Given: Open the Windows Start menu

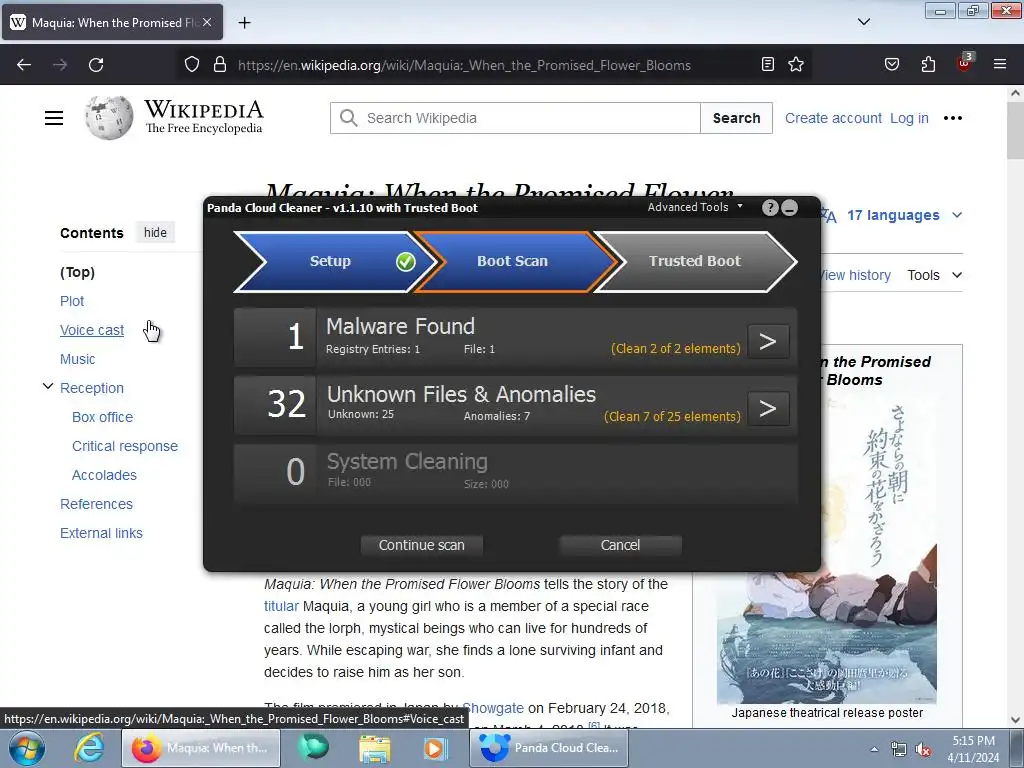Looking at the screenshot, I should pos(27,748).
